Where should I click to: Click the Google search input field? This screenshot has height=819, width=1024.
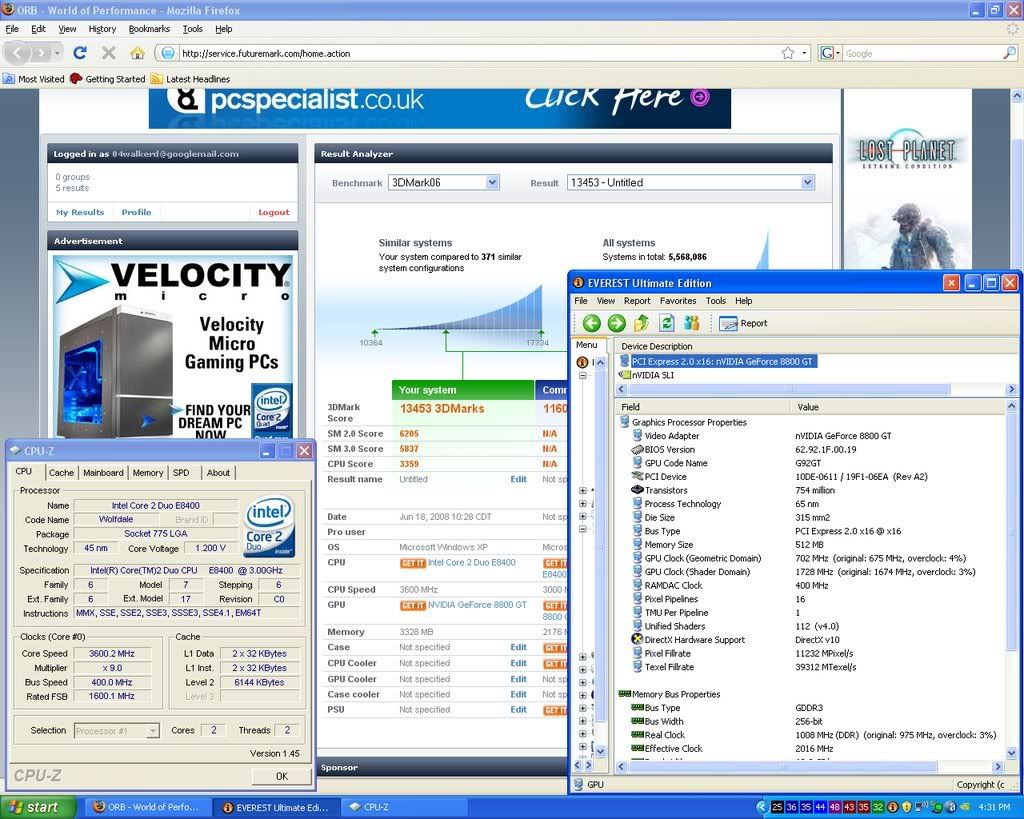coord(922,54)
